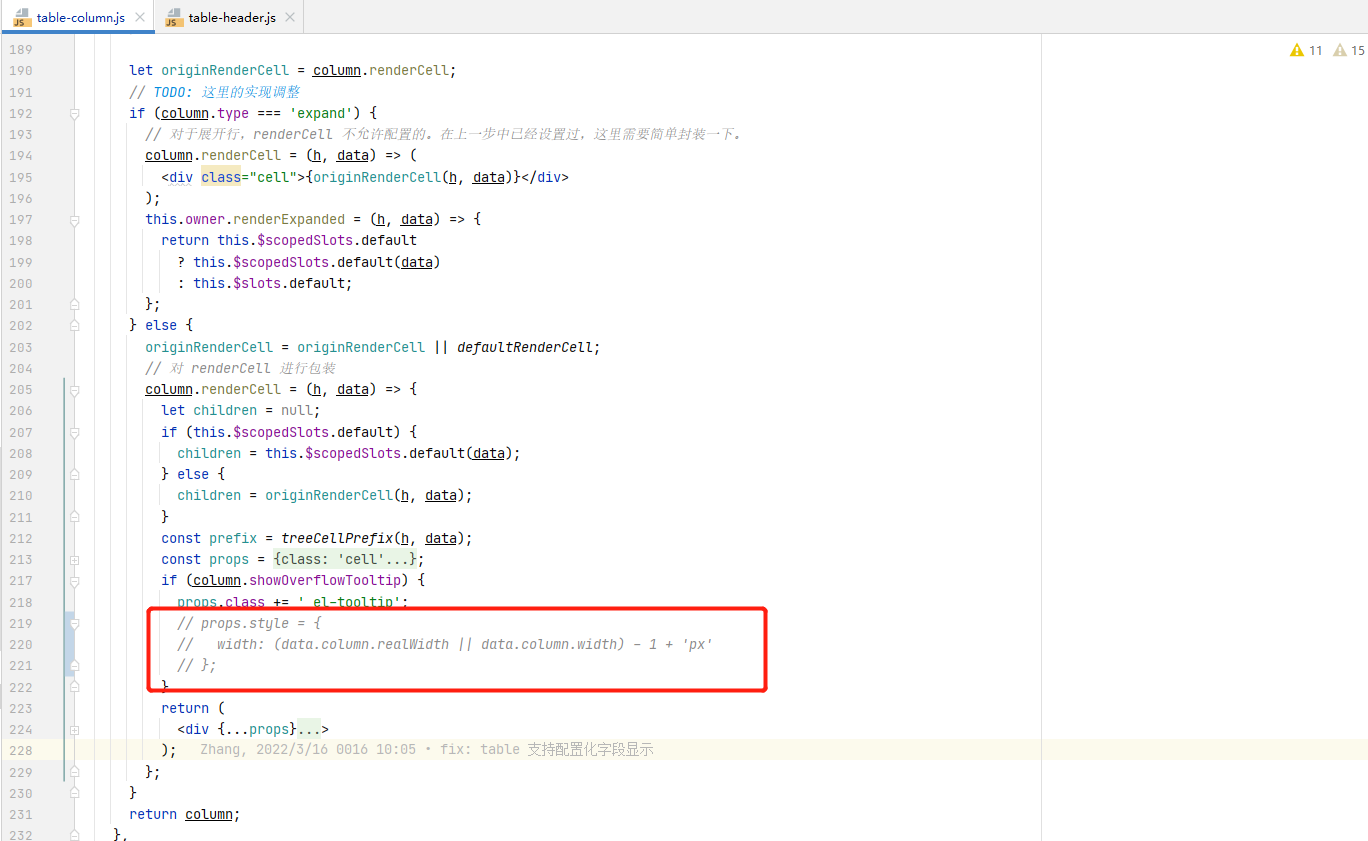The height and width of the screenshot is (841, 1368).
Task: Collapse the fold marker on line 205
Action: pos(74,389)
